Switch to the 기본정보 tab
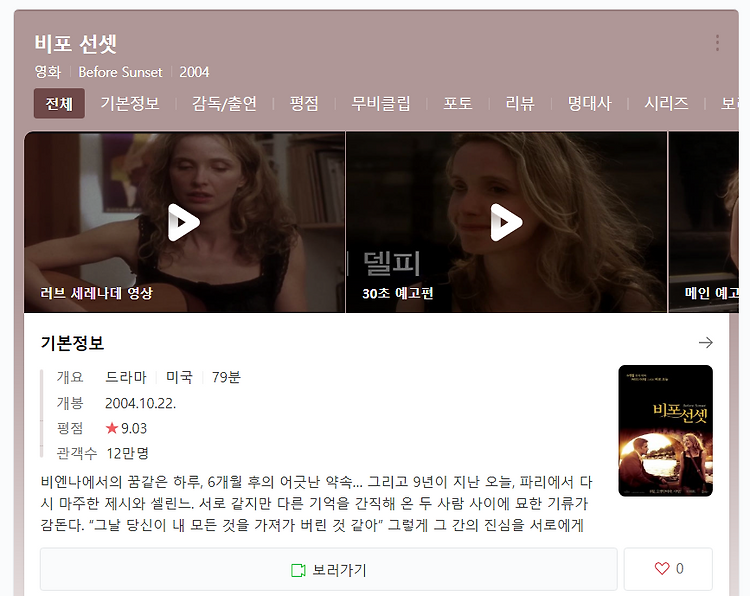 (130, 103)
